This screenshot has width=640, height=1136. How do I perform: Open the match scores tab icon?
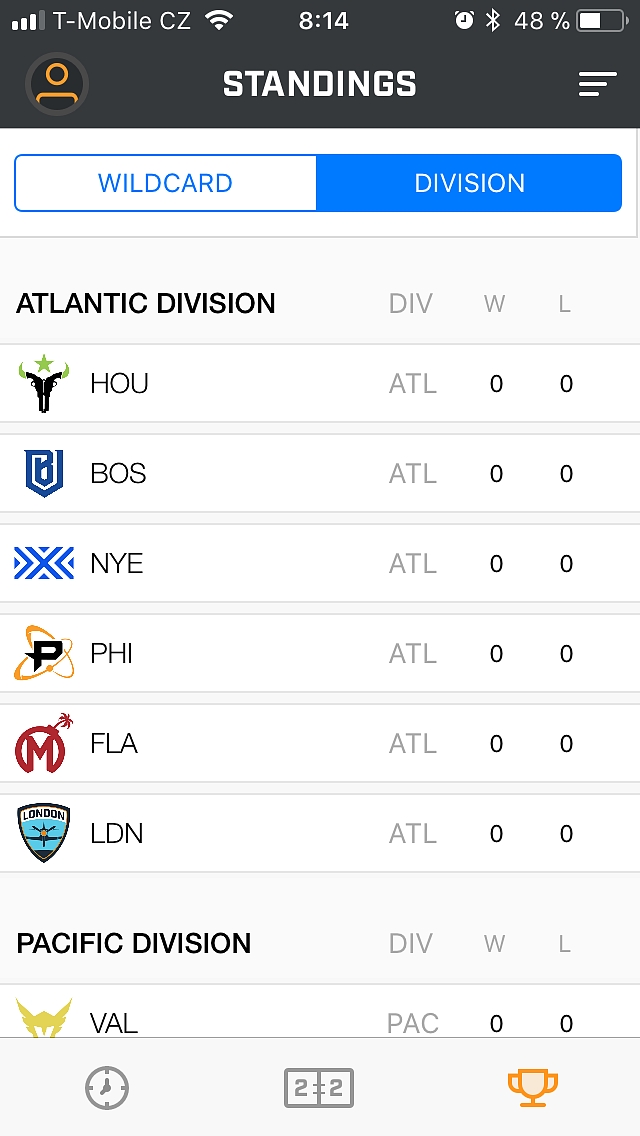coord(319,1087)
